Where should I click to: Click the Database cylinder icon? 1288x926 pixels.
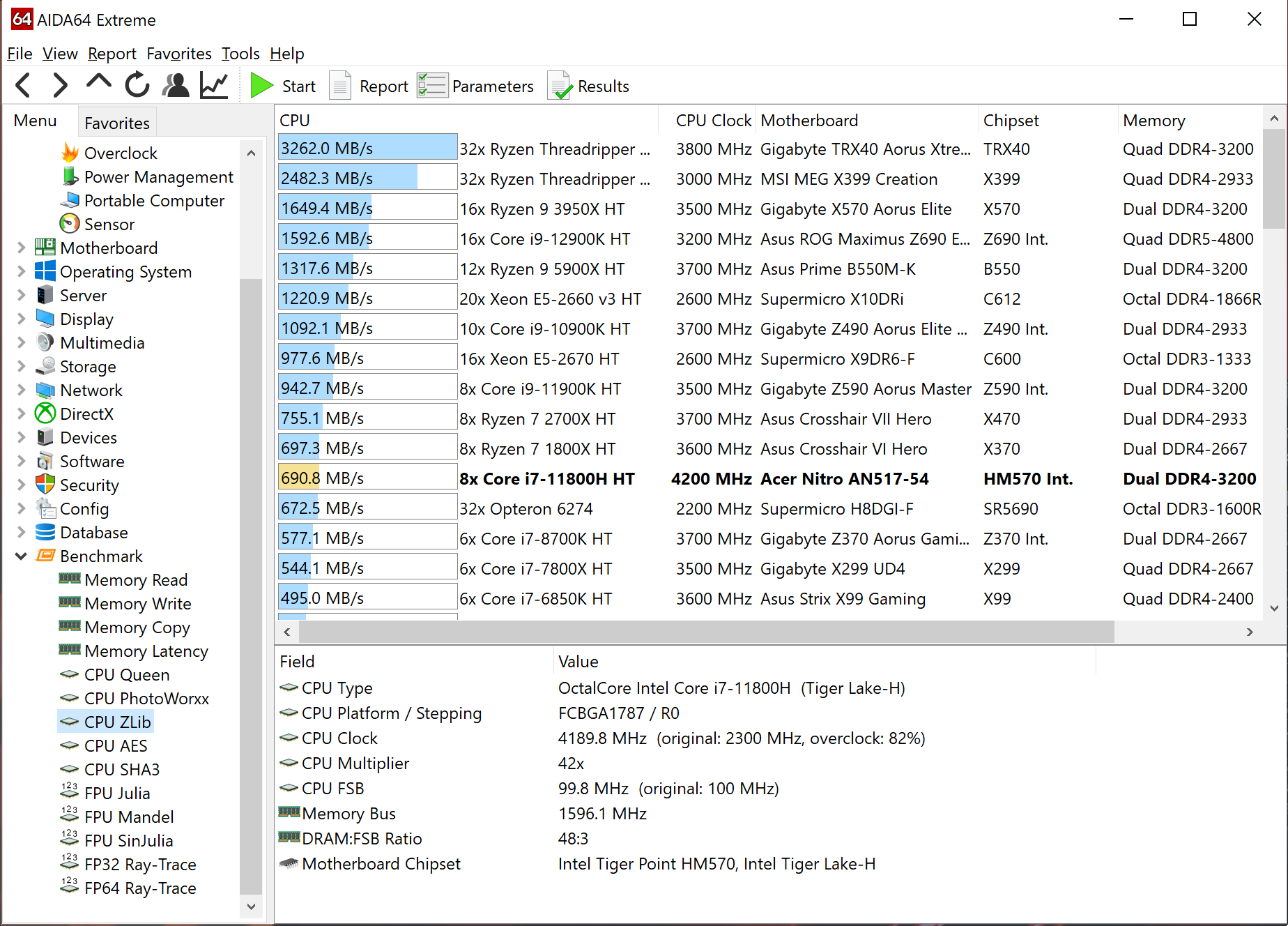45,532
